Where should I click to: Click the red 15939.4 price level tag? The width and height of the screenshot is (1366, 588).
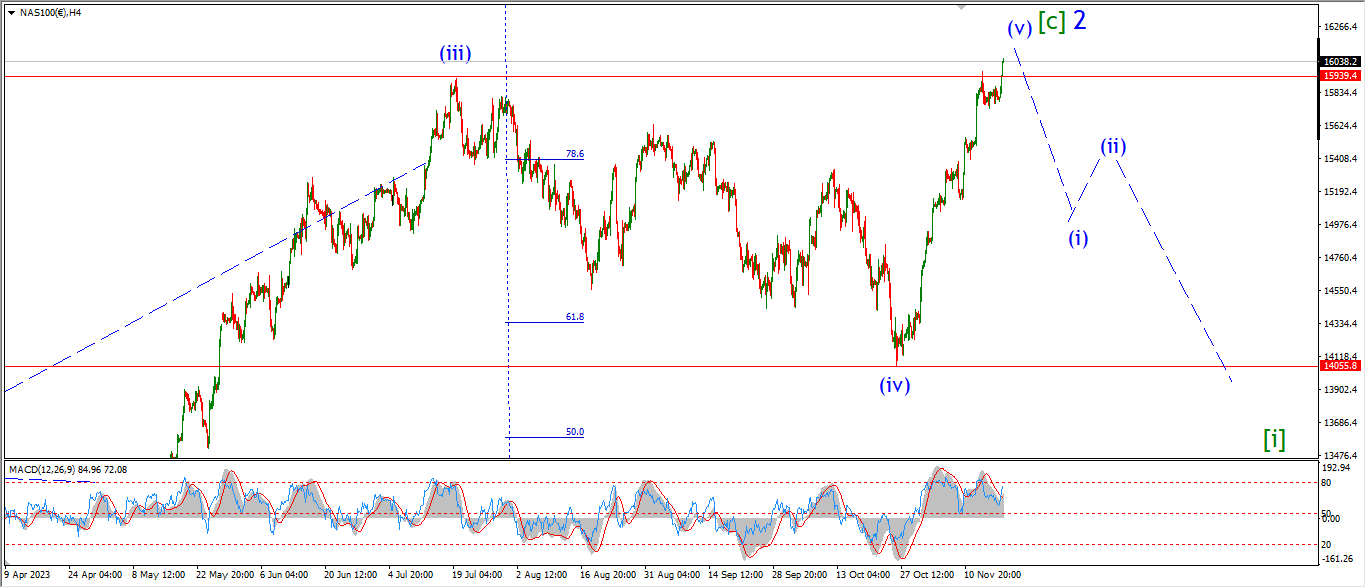pyautogui.click(x=1339, y=75)
